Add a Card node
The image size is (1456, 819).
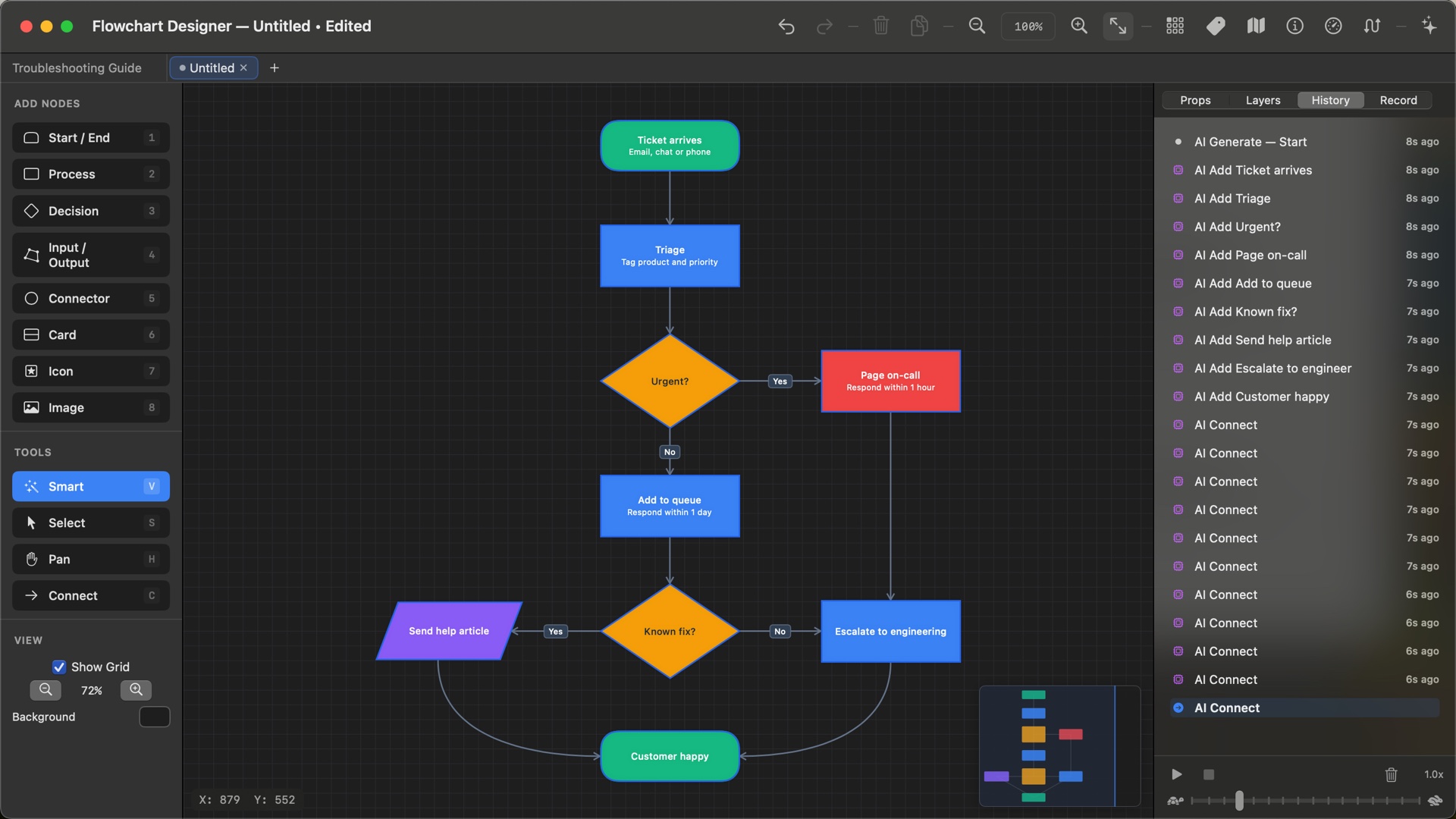91,335
